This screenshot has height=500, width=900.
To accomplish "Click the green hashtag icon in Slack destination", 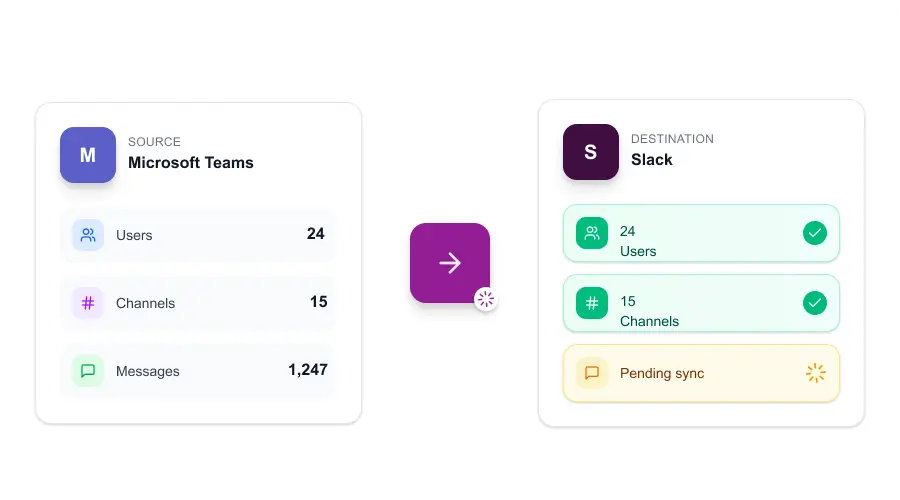I will coord(592,303).
